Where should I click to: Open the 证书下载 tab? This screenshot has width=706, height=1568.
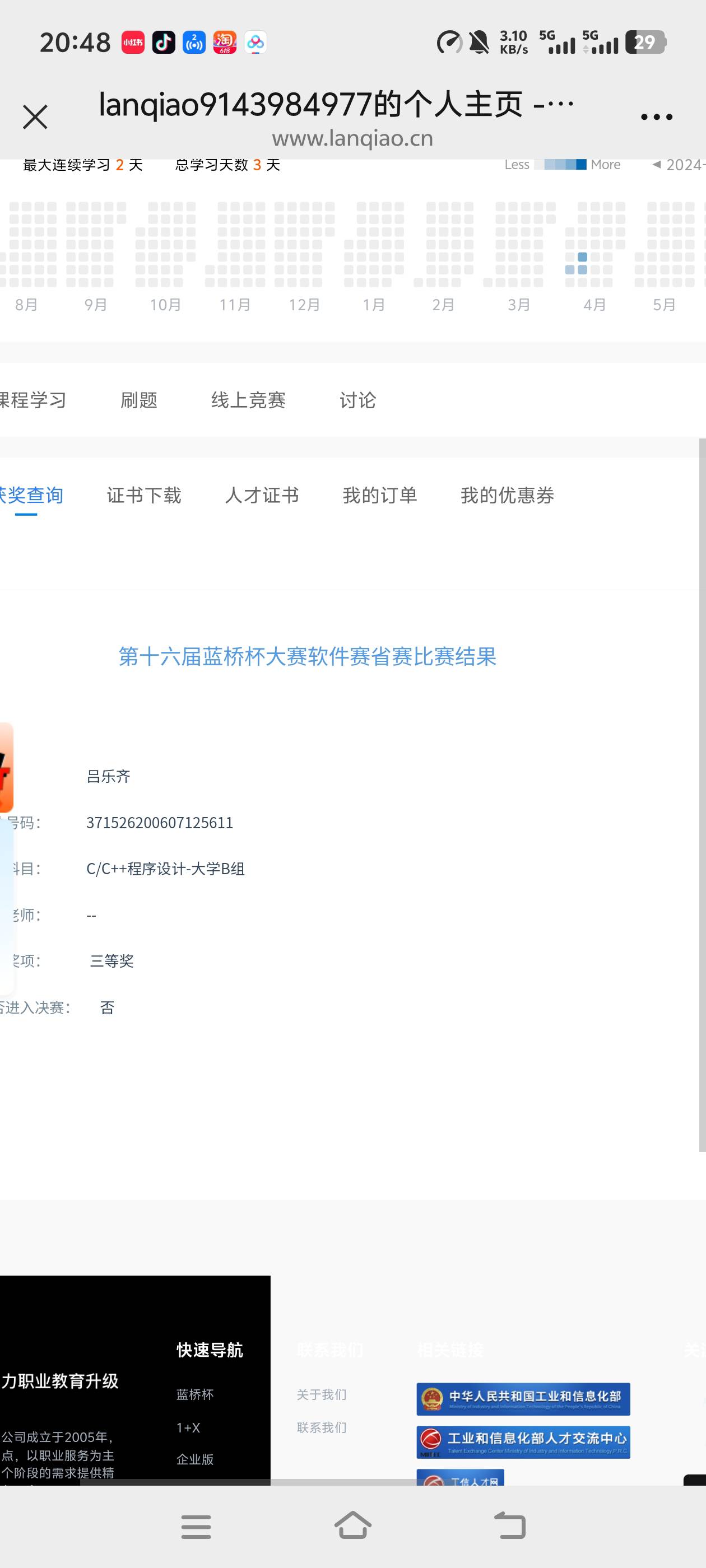(145, 496)
